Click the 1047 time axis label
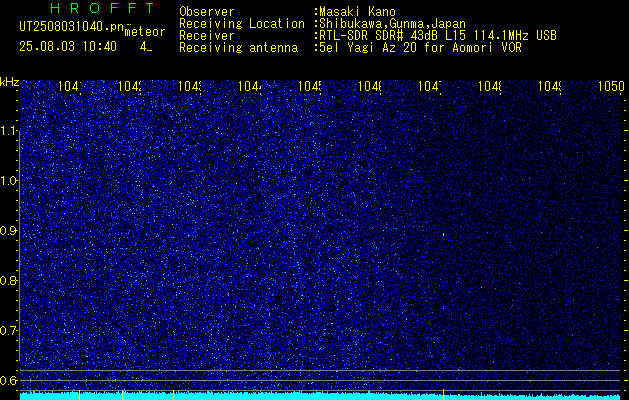The image size is (629, 400). [x=430, y=86]
